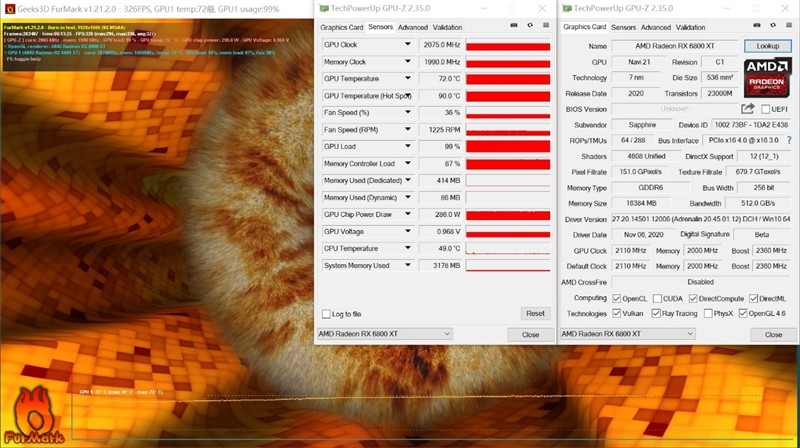This screenshot has height=448, width=800.
Task: Open Memory Clock sensor dropdown
Action: pos(408,61)
